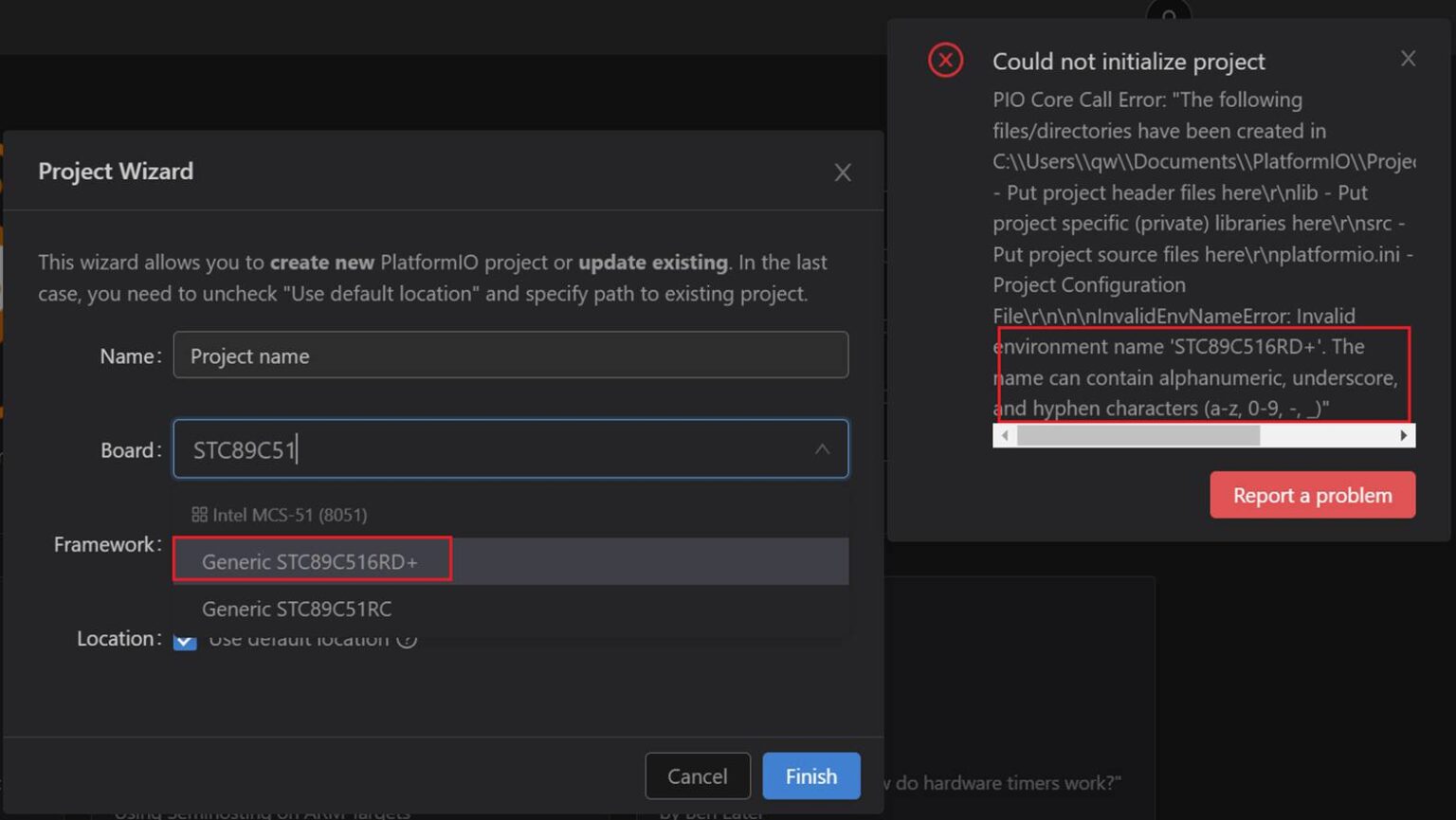Dismiss the "Could not initialize project" notification
Viewport: 1456px width, 820px height.
(1409, 58)
